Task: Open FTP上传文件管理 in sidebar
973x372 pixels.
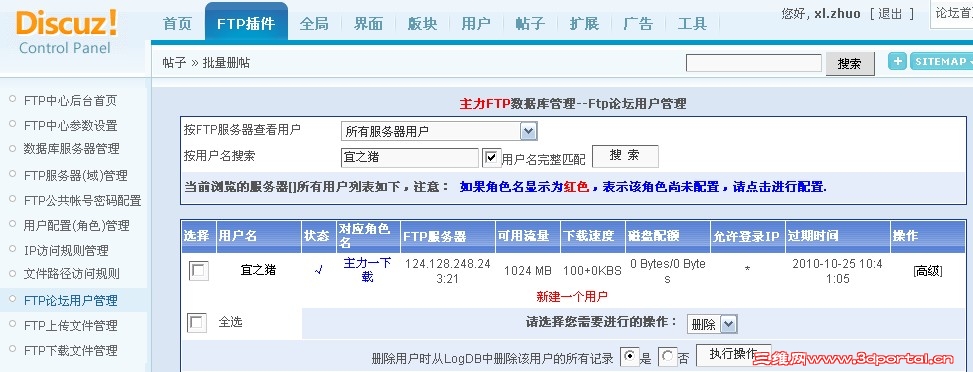Action: pos(70,325)
